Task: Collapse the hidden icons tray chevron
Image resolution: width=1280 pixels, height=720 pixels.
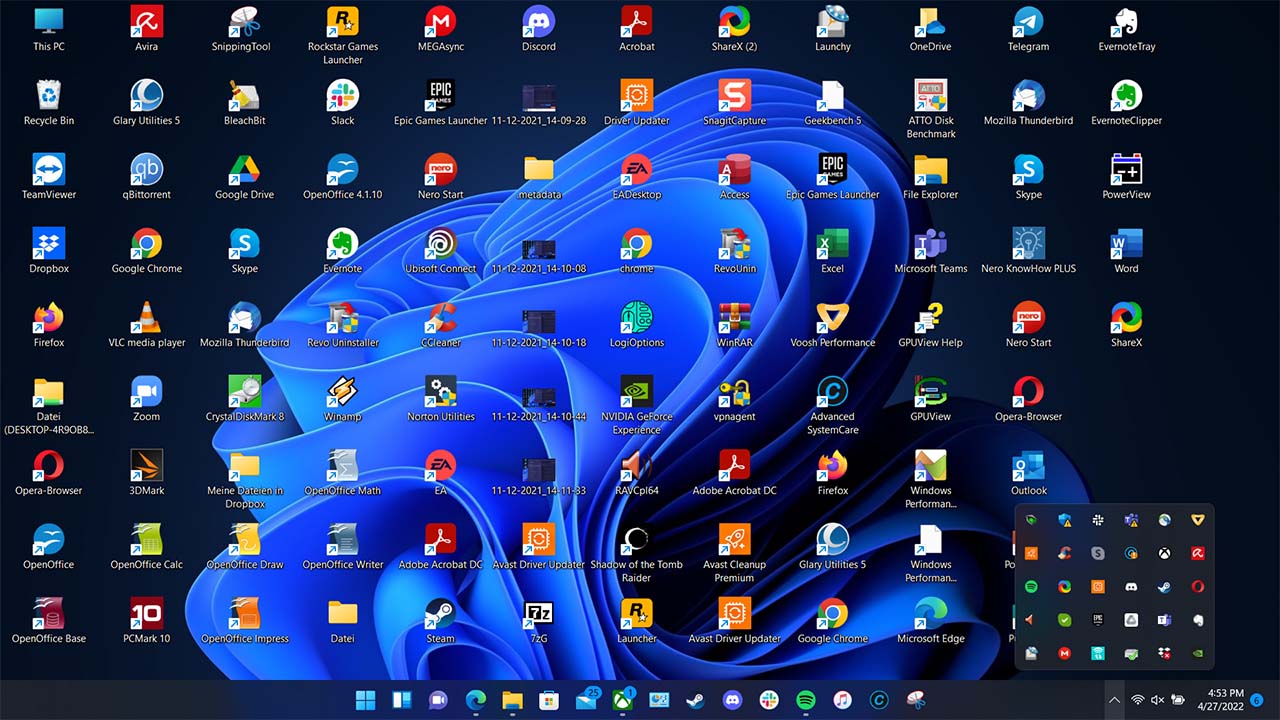Action: click(1113, 700)
